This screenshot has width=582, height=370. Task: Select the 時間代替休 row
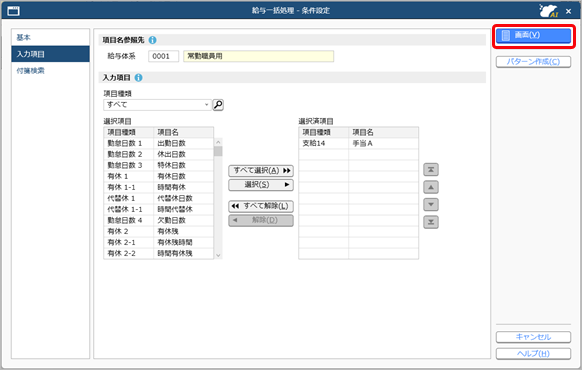[158, 209]
